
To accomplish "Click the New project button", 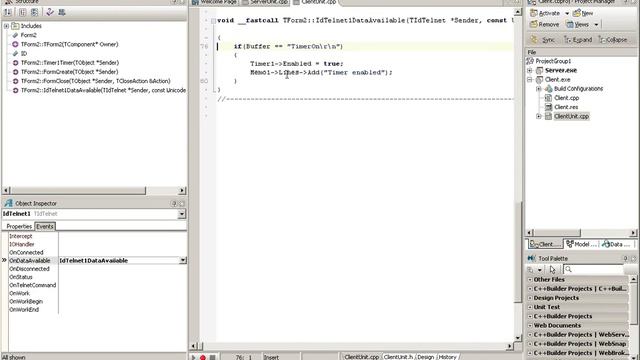I will click(x=583, y=13).
